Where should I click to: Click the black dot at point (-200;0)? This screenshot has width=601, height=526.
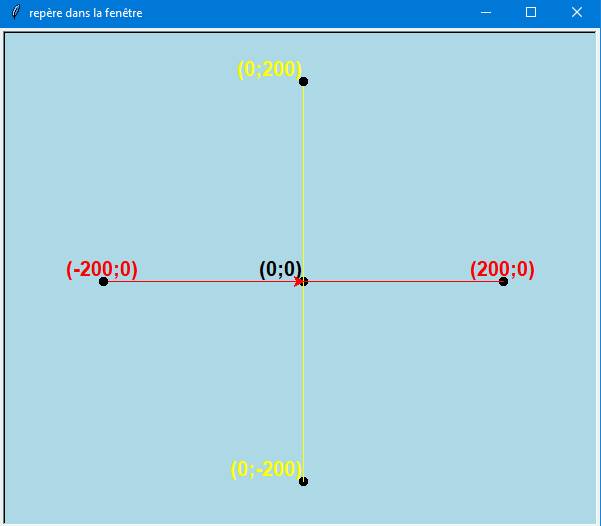click(x=103, y=281)
